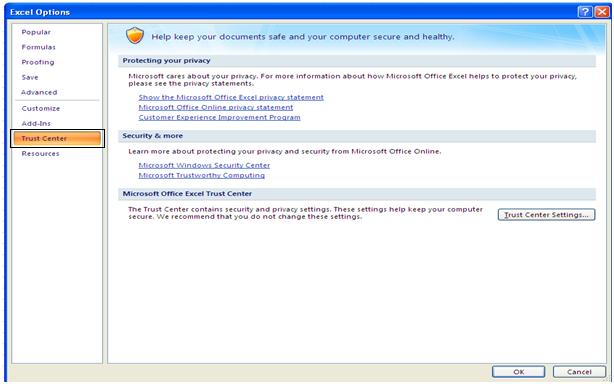Click the Excel Options title text
The height and width of the screenshot is (384, 614).
(40, 12)
